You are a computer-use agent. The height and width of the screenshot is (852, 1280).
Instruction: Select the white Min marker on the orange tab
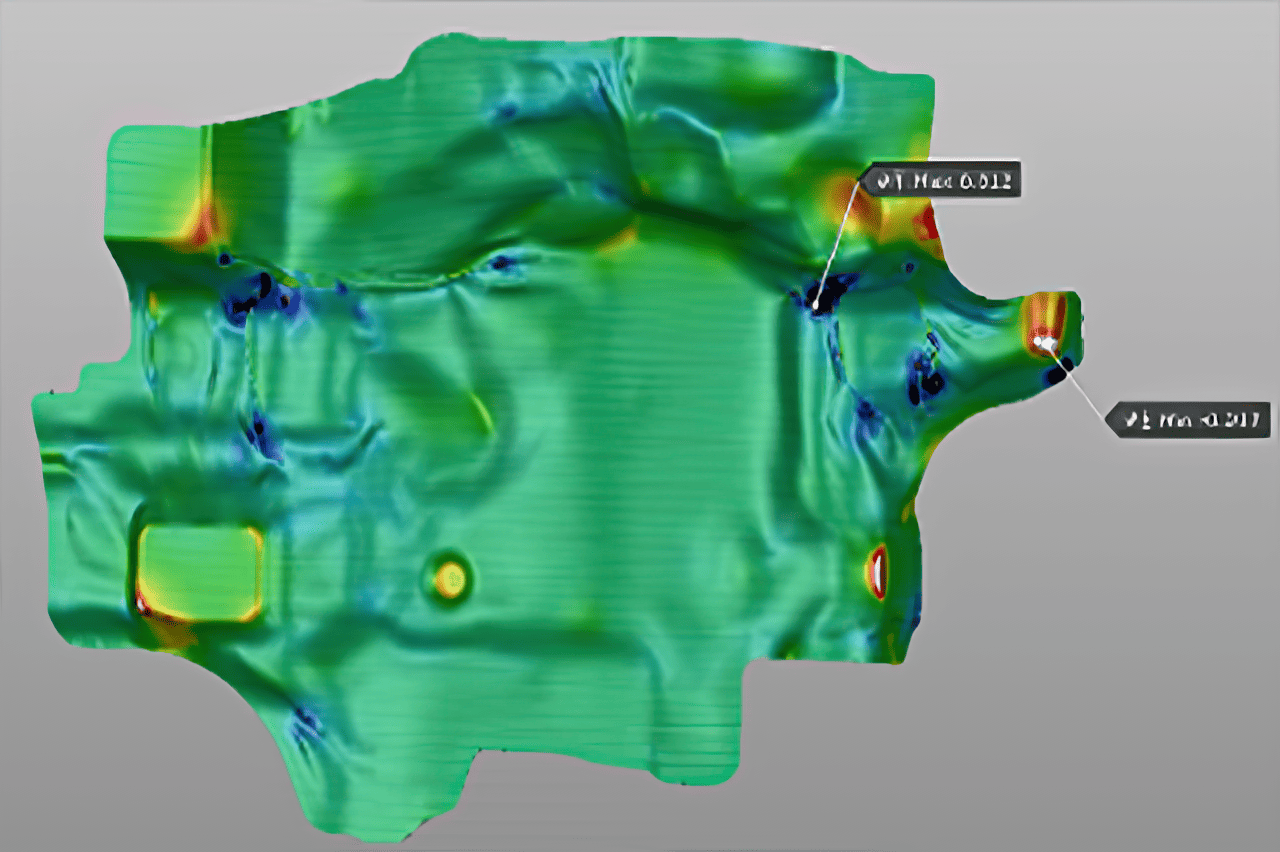[x=1047, y=343]
